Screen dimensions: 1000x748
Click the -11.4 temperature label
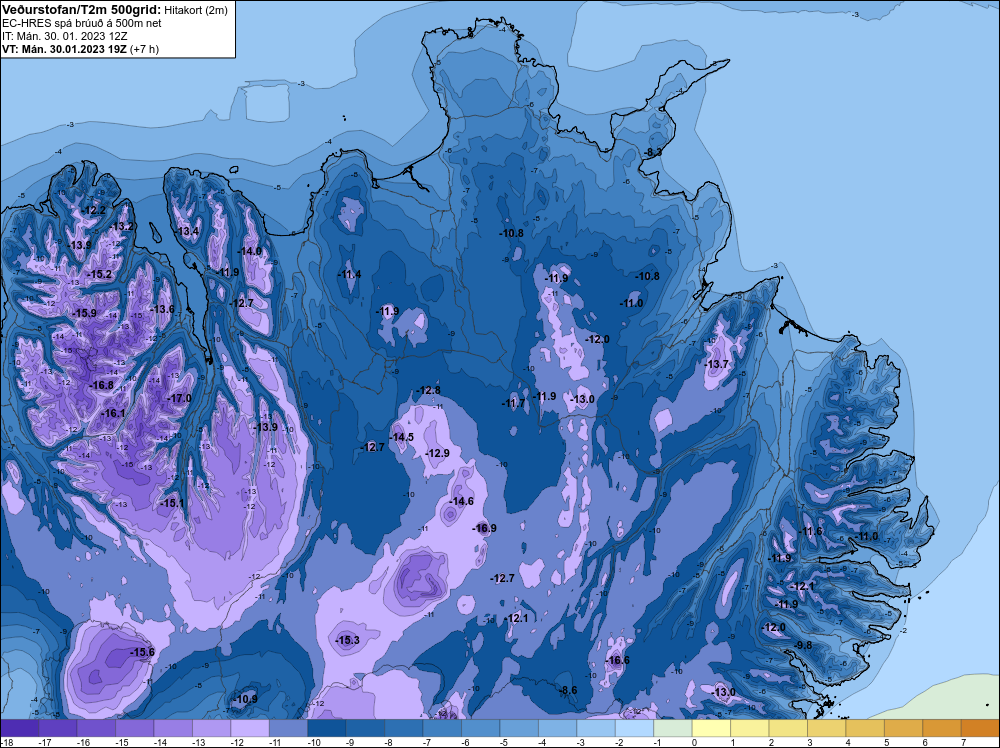tap(349, 274)
